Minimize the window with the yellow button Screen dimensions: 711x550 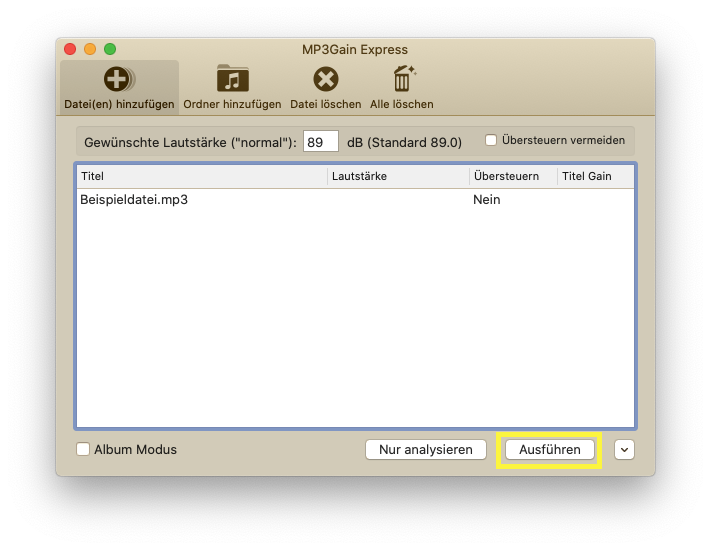(x=90, y=49)
